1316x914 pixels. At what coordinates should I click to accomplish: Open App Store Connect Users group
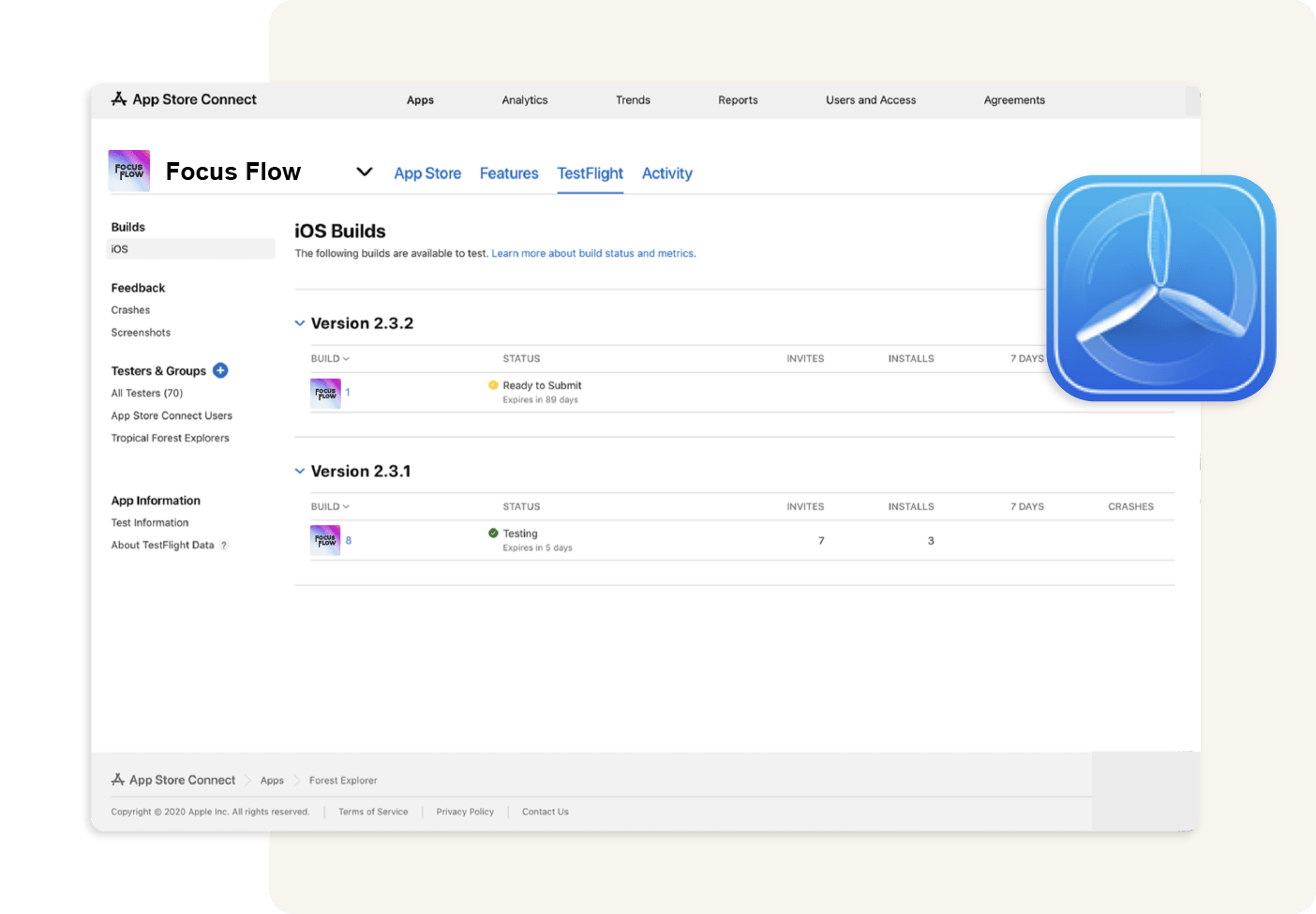(x=172, y=416)
